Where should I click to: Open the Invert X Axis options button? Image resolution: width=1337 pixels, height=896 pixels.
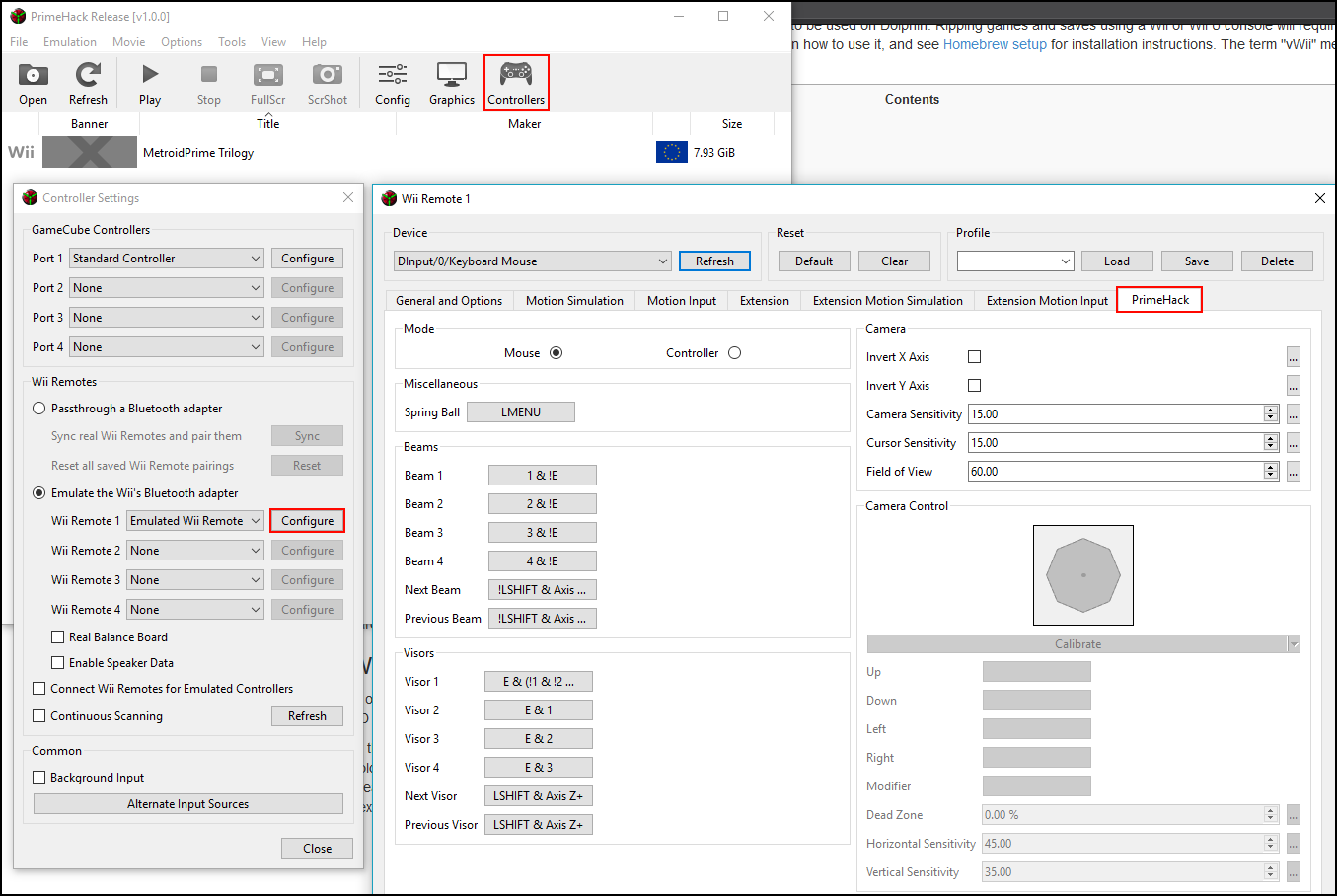[x=1293, y=357]
